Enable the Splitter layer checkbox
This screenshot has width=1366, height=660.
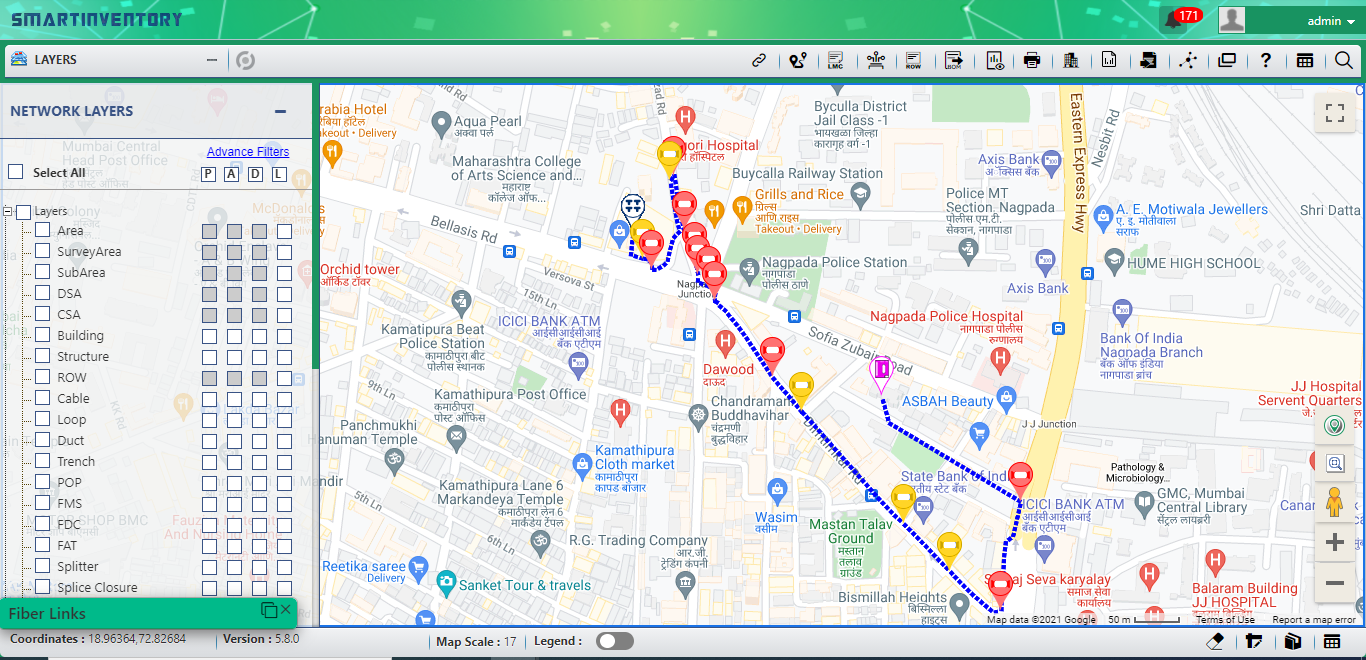click(x=42, y=566)
